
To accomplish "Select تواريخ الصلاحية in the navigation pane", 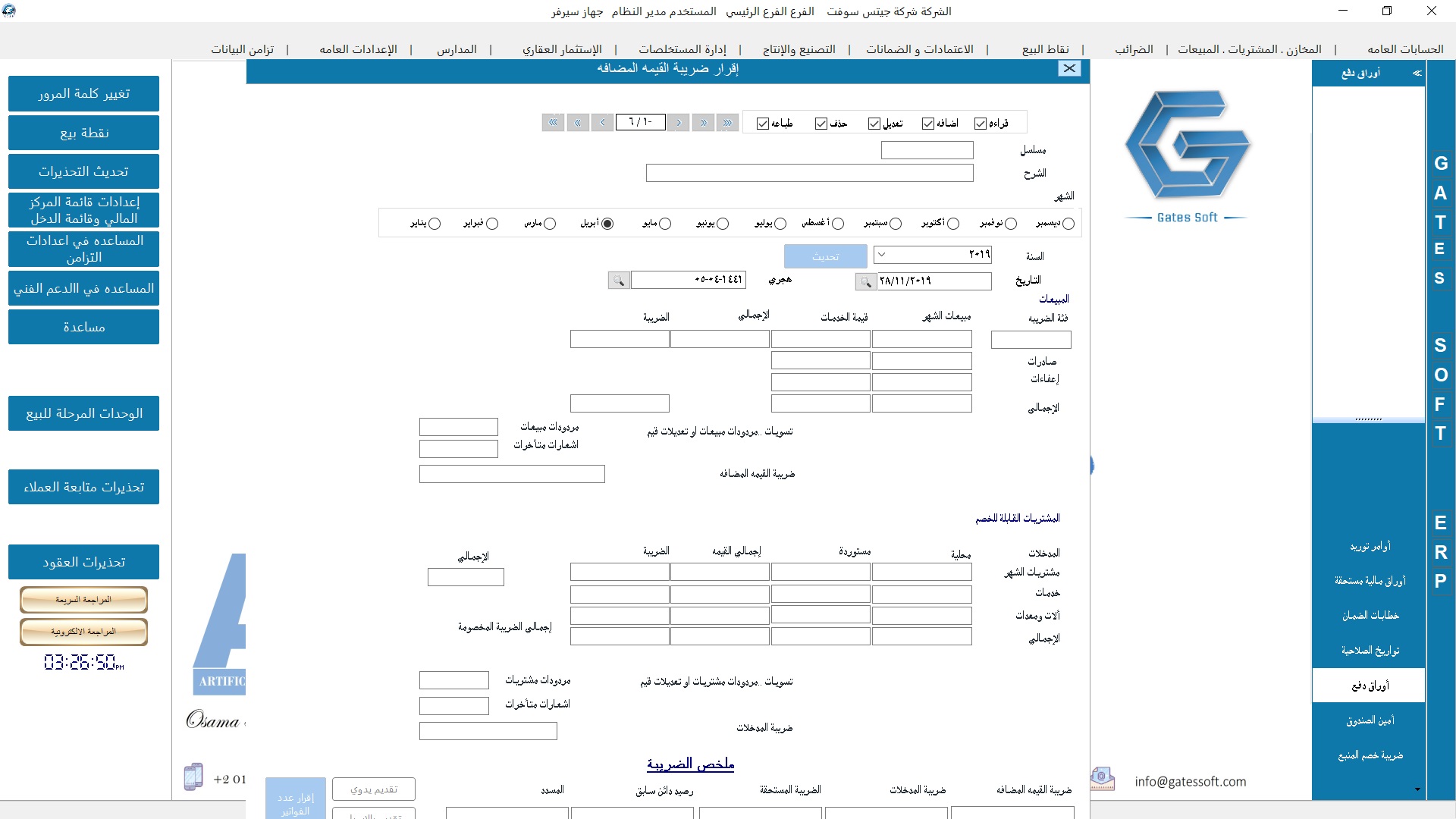I will (1370, 651).
